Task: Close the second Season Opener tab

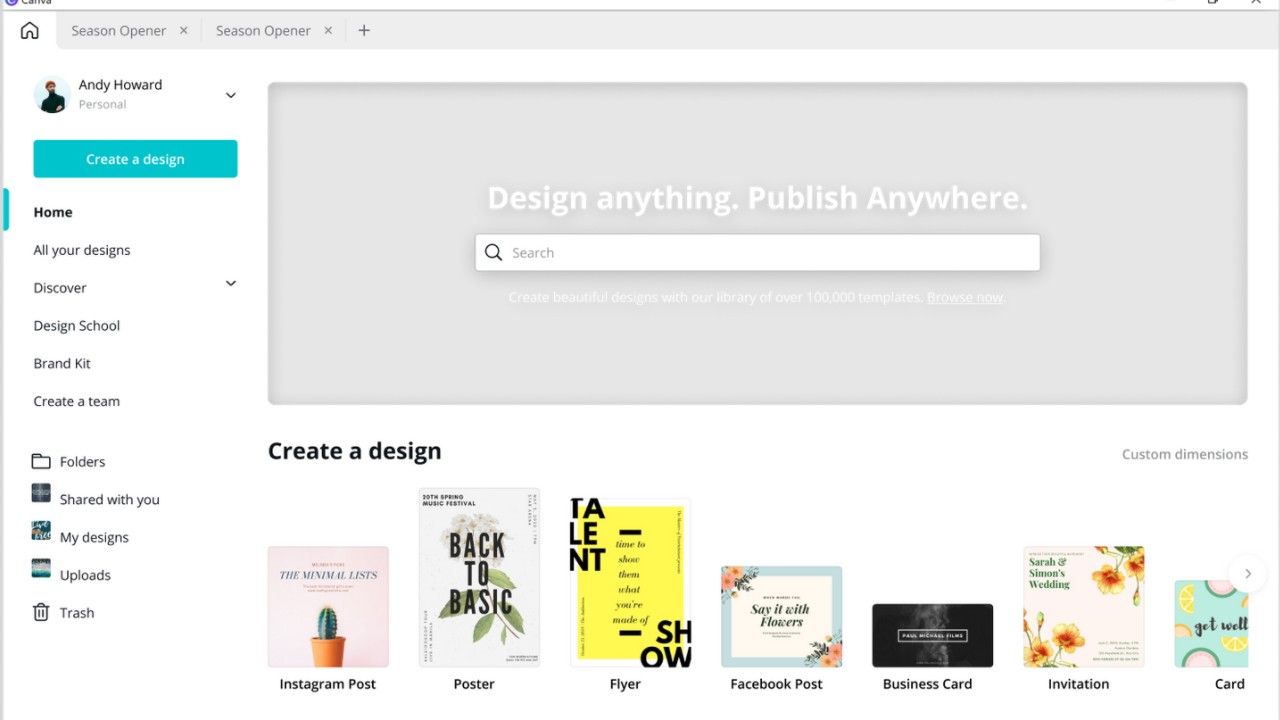Action: [x=328, y=31]
